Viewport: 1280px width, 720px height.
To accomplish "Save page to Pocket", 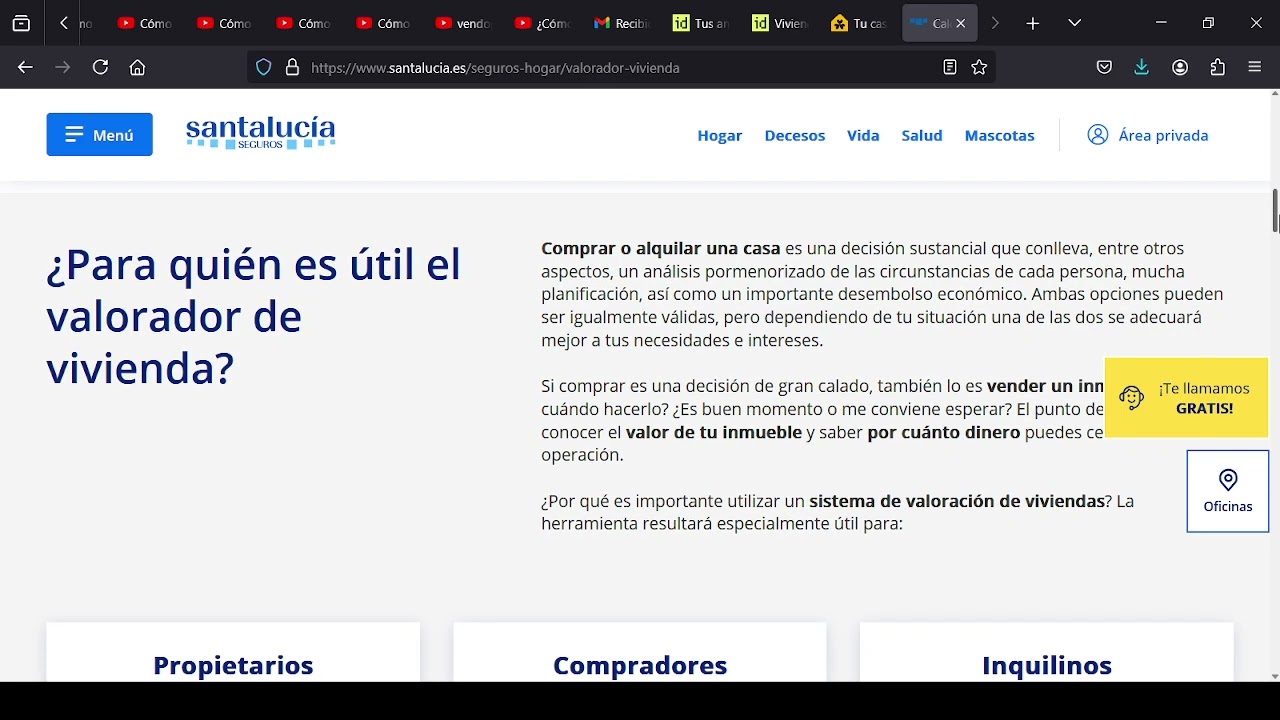I will tap(1104, 68).
